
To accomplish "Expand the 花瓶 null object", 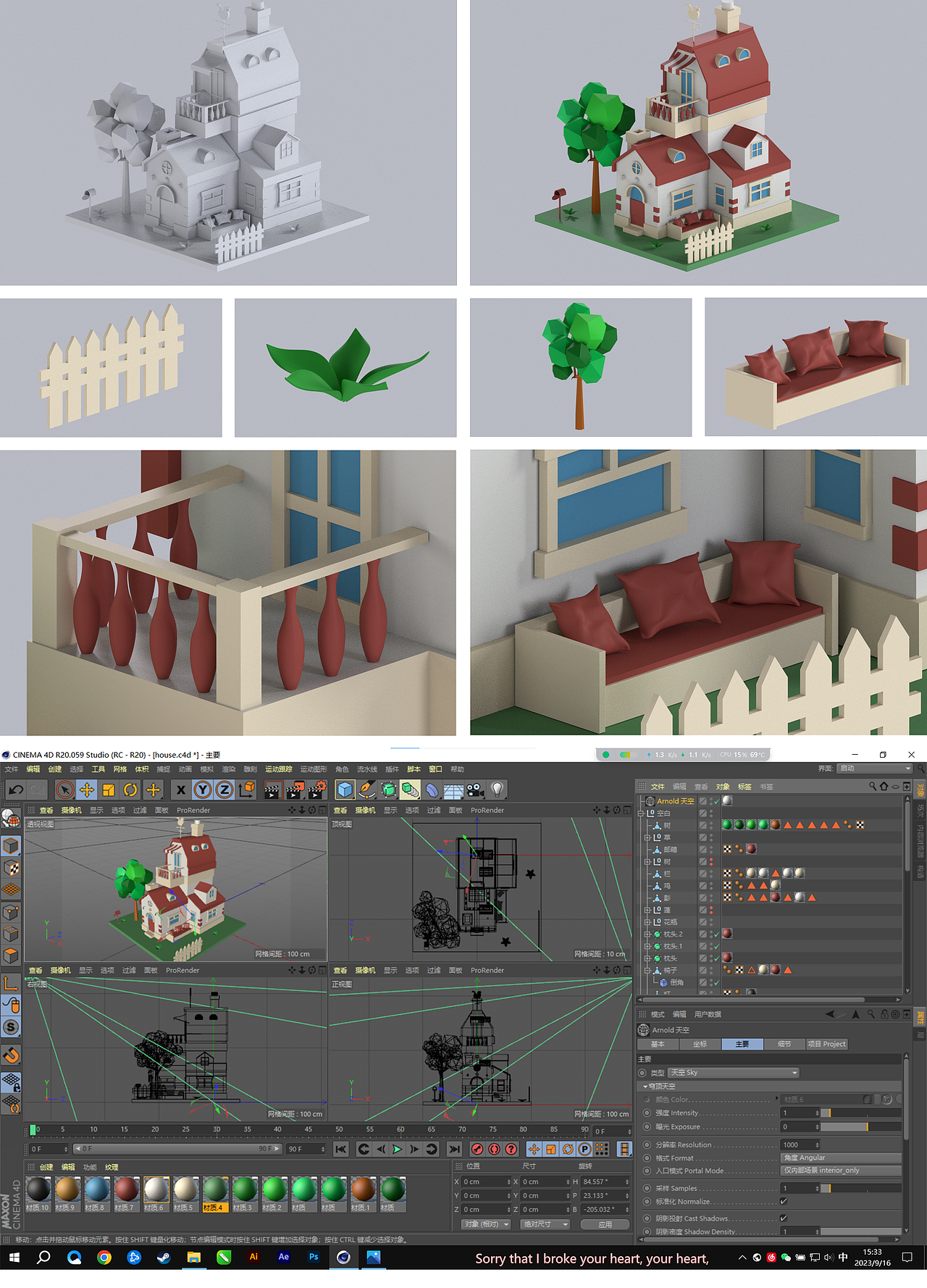I will point(647,922).
